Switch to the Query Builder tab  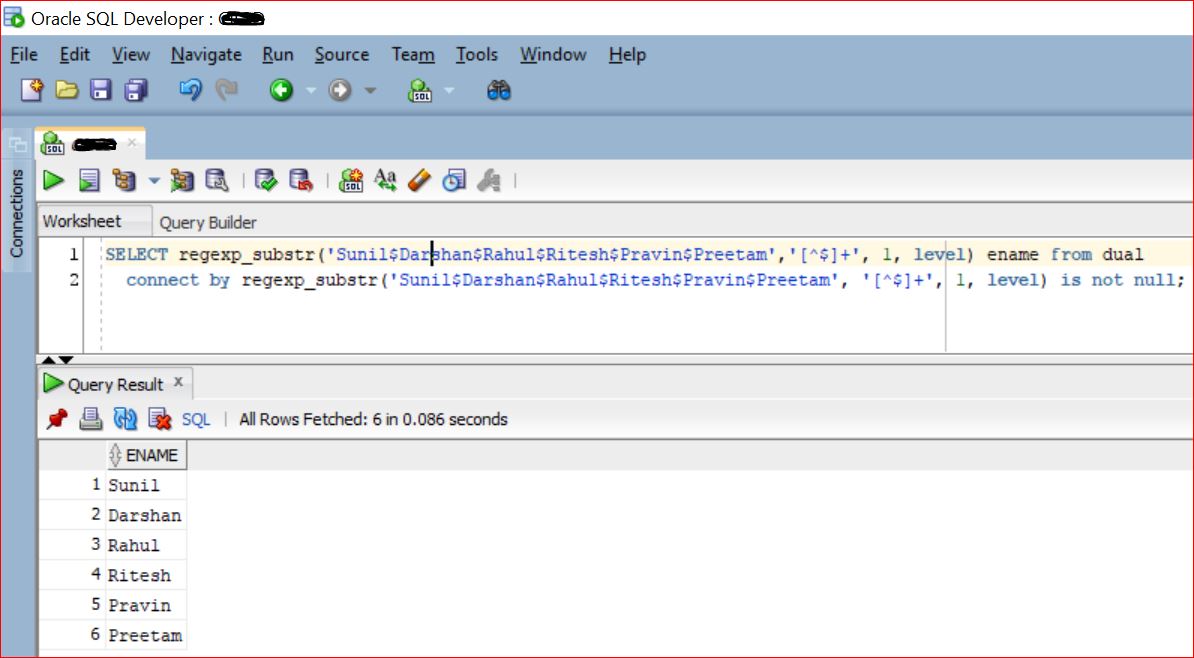208,221
